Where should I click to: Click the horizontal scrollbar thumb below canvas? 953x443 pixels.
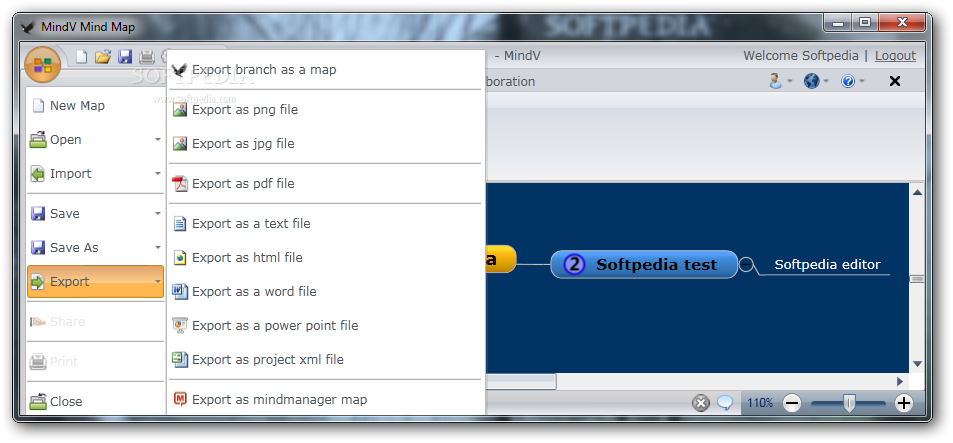(520, 382)
